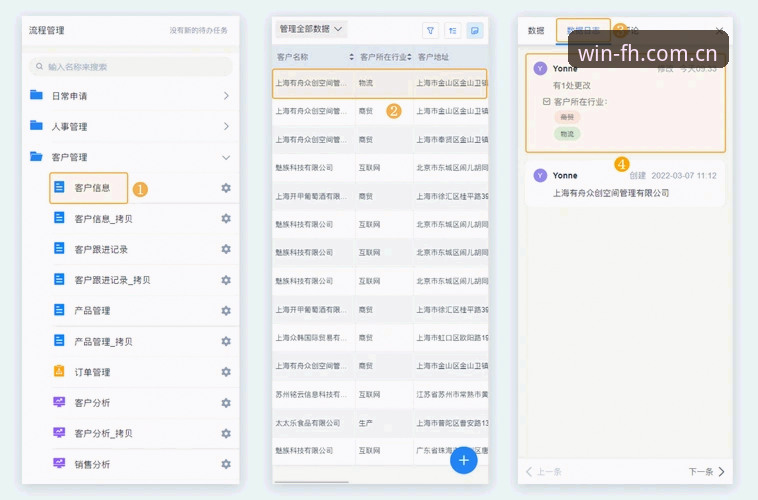Open settings gear for 客户信息_拷贝
Screen dimensions: 758x500
(226, 219)
